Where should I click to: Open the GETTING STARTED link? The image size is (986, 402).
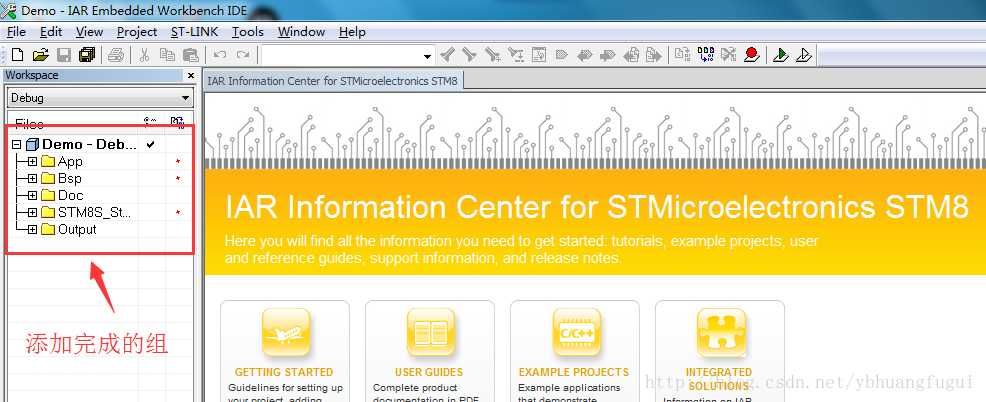[x=284, y=372]
